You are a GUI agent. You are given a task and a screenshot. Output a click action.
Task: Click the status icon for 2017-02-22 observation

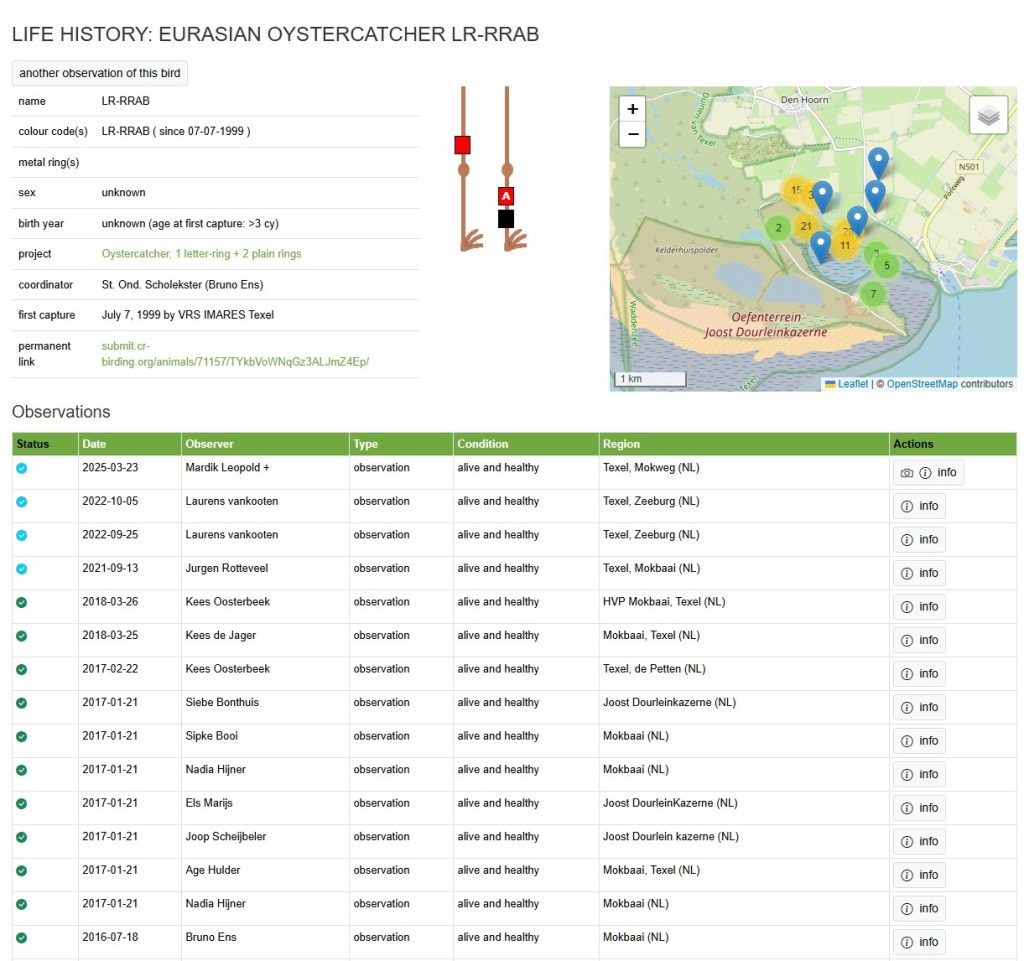22,669
